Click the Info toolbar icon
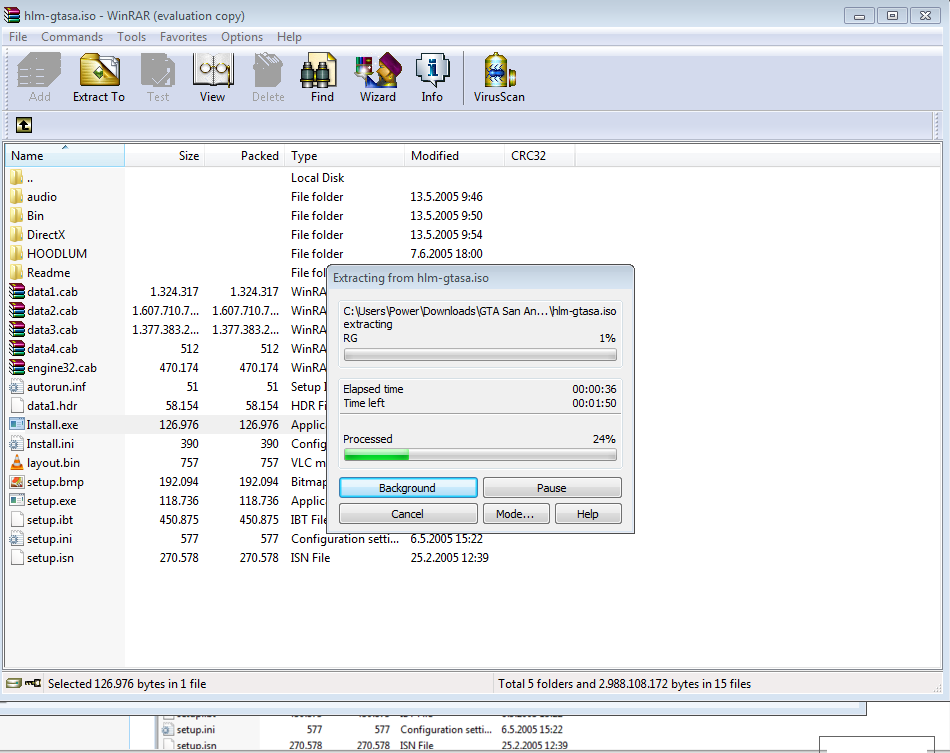 432,78
